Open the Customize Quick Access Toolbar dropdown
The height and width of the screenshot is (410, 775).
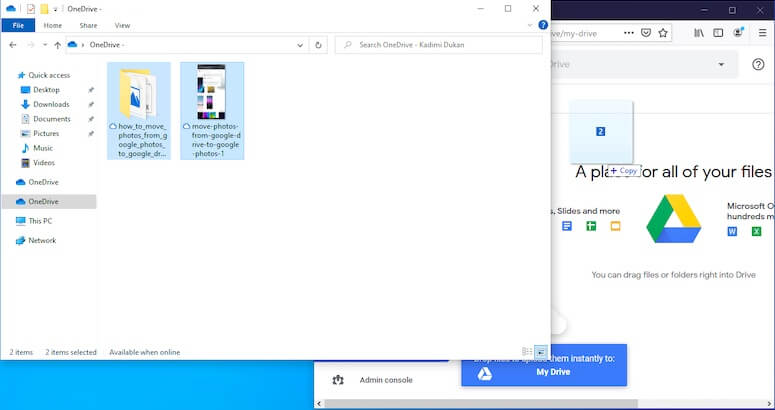(x=55, y=9)
